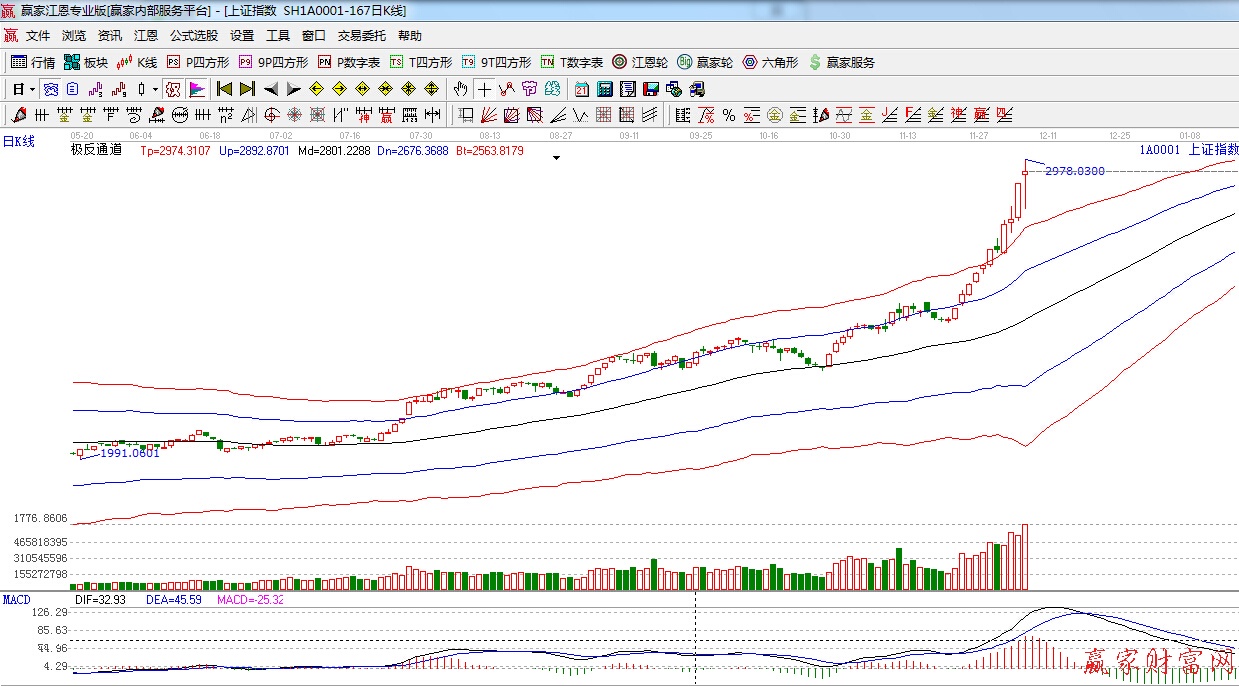1239x686 pixels.
Task: Click the 赢家服务 dollar-sign button
Action: click(x=841, y=62)
